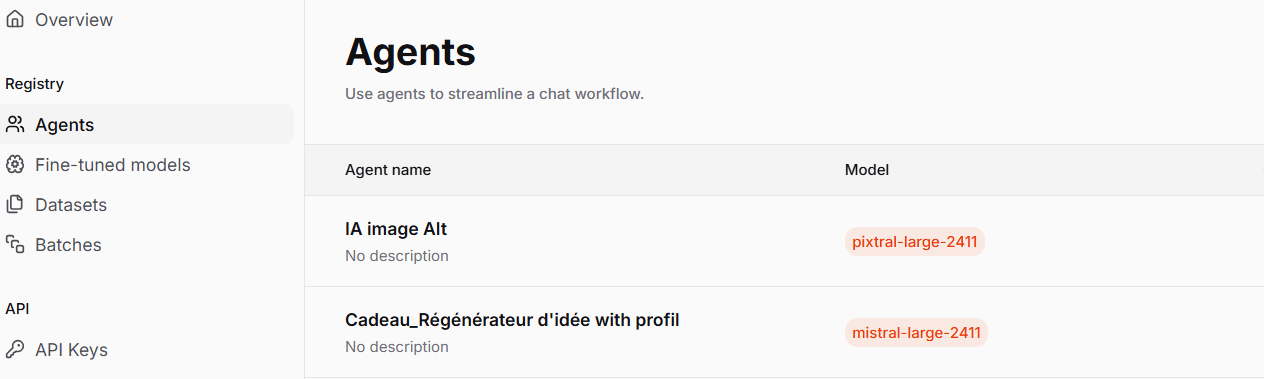Open the Overview page
Viewport: 1264px width, 379px height.
pos(147,20)
